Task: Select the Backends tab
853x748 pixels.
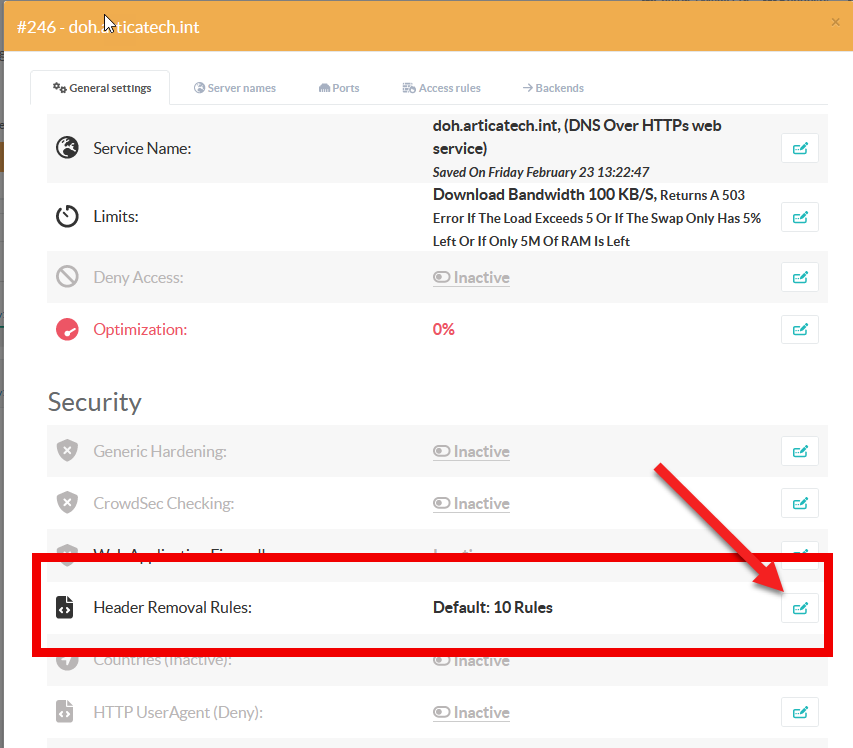Action: 553,88
